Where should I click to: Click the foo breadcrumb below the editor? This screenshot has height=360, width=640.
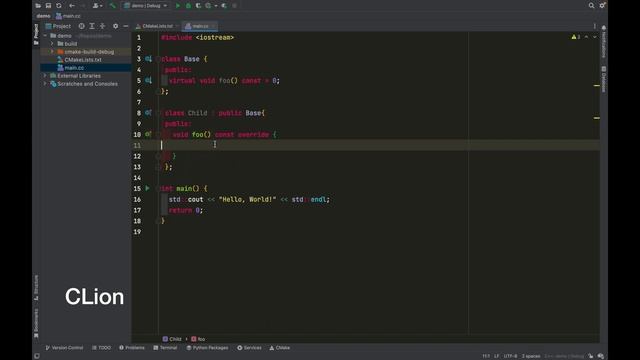tap(198, 339)
